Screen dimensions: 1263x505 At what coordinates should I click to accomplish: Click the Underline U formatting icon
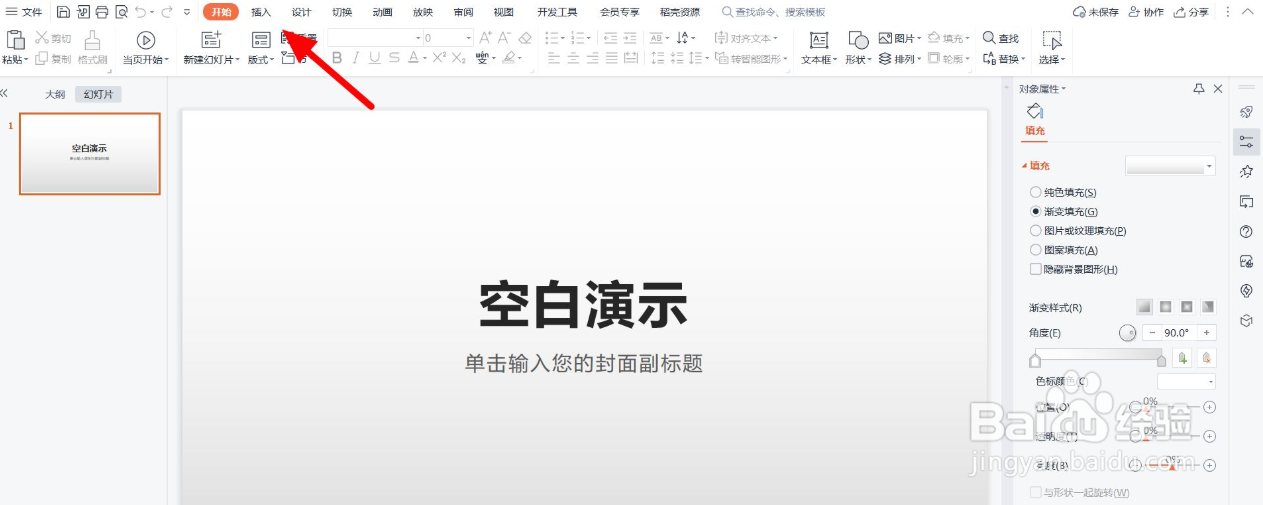374,58
